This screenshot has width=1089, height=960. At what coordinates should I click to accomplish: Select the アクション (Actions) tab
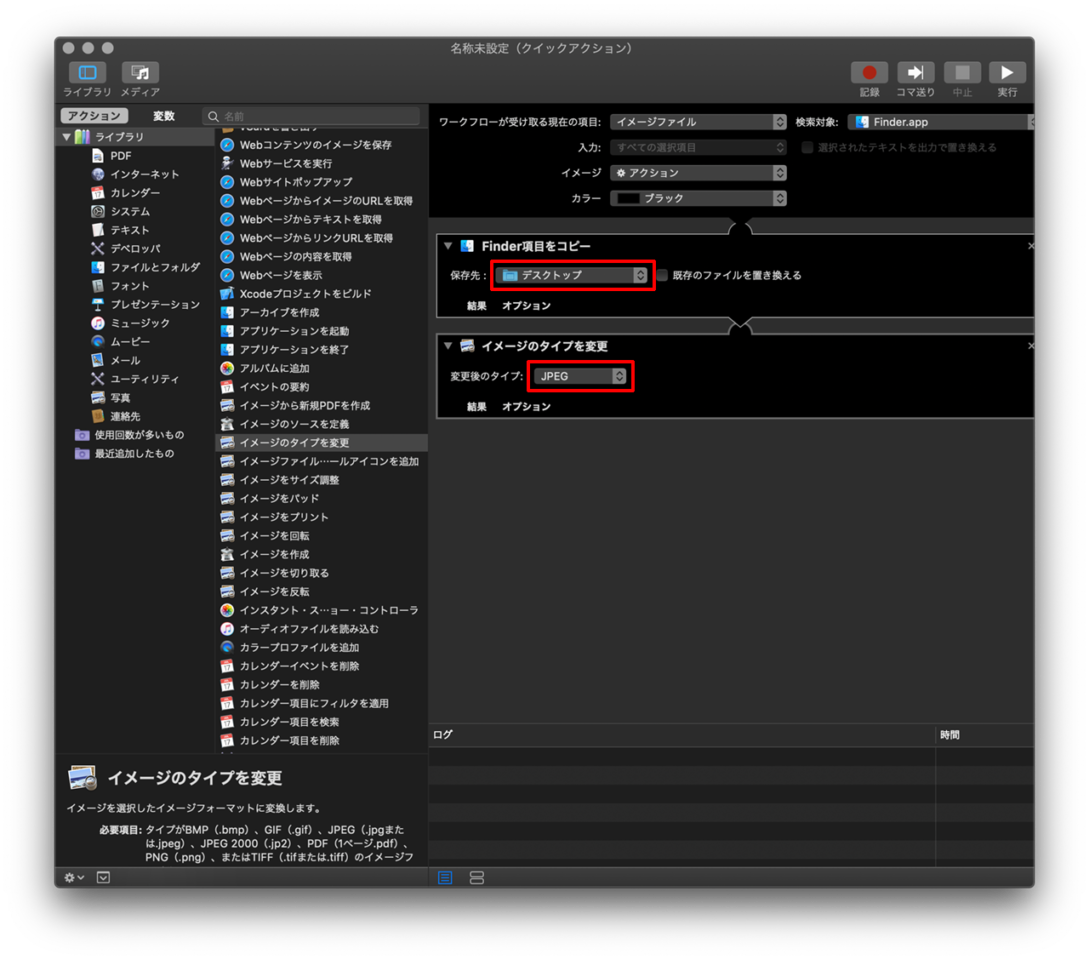coord(94,116)
